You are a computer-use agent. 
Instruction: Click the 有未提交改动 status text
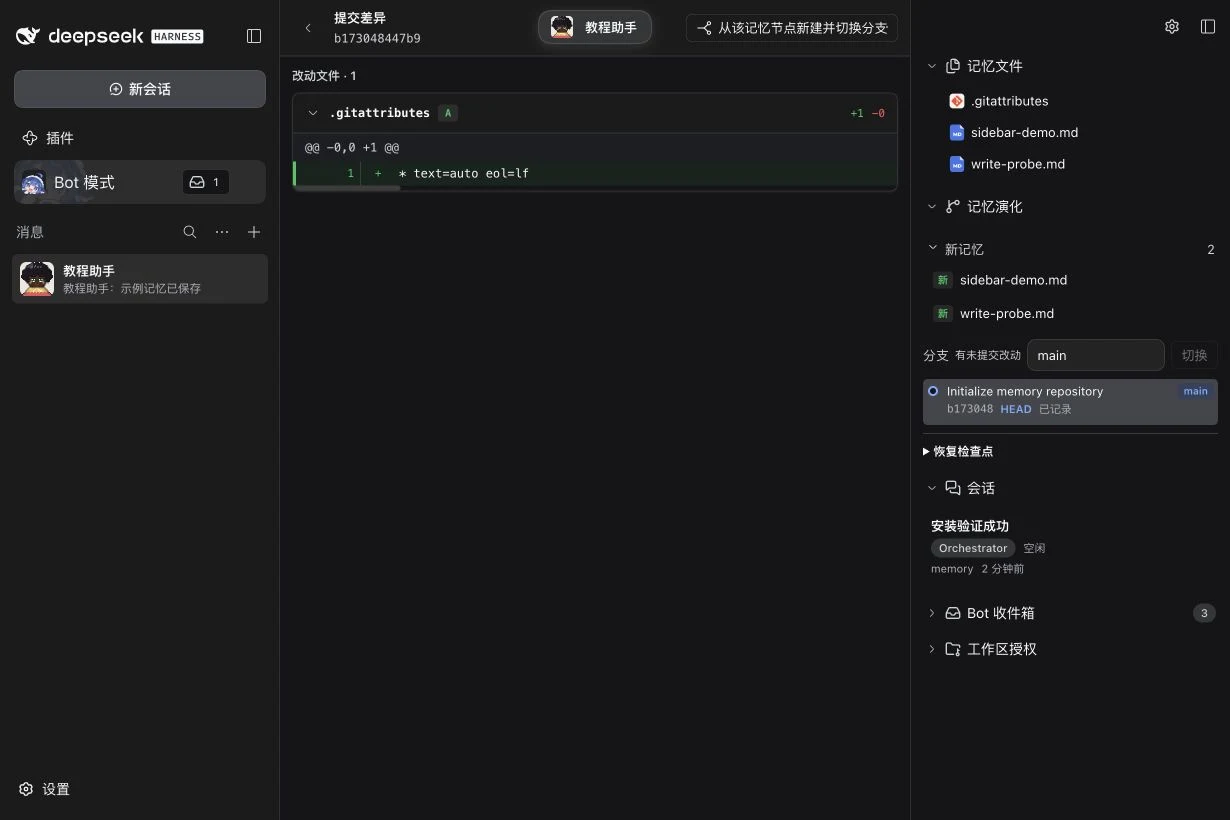click(988, 355)
